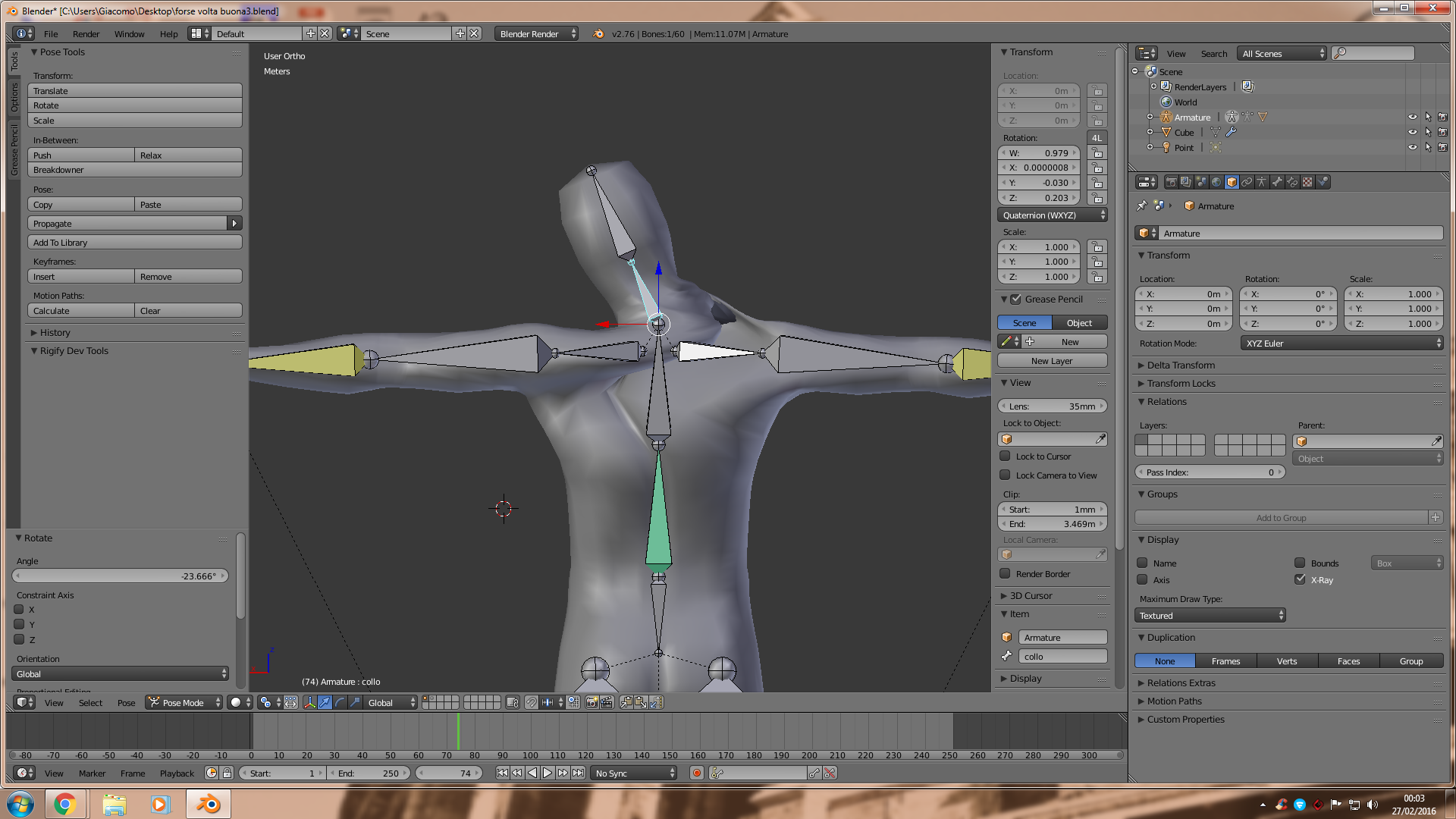Click the Blender logo icon in info header

coord(598,33)
